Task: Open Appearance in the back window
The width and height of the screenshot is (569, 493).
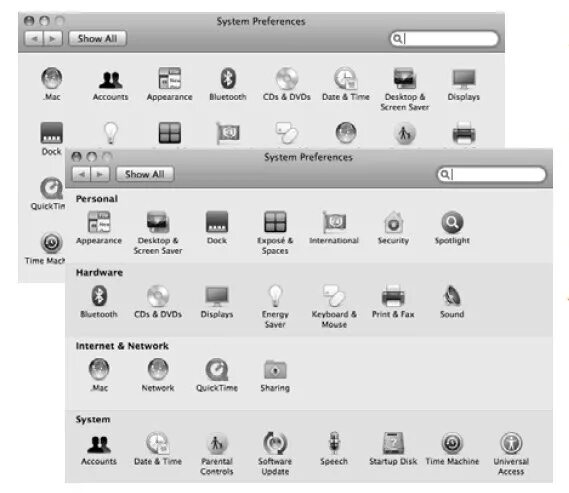Action: 169,84
